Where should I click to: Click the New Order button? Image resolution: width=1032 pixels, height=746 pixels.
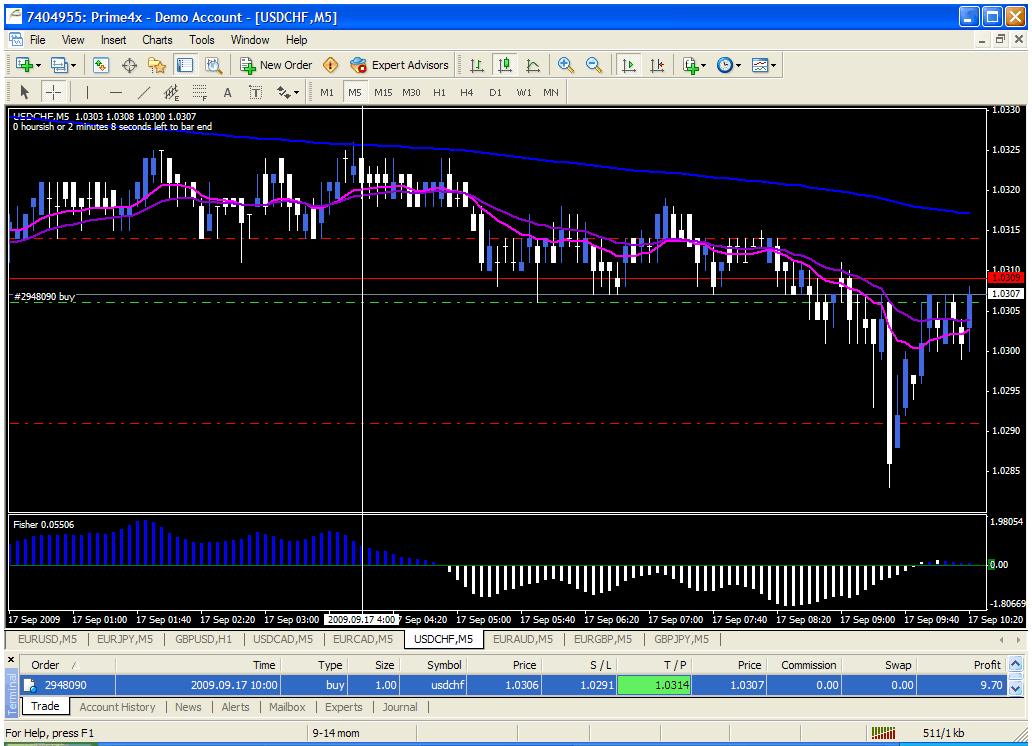click(276, 65)
